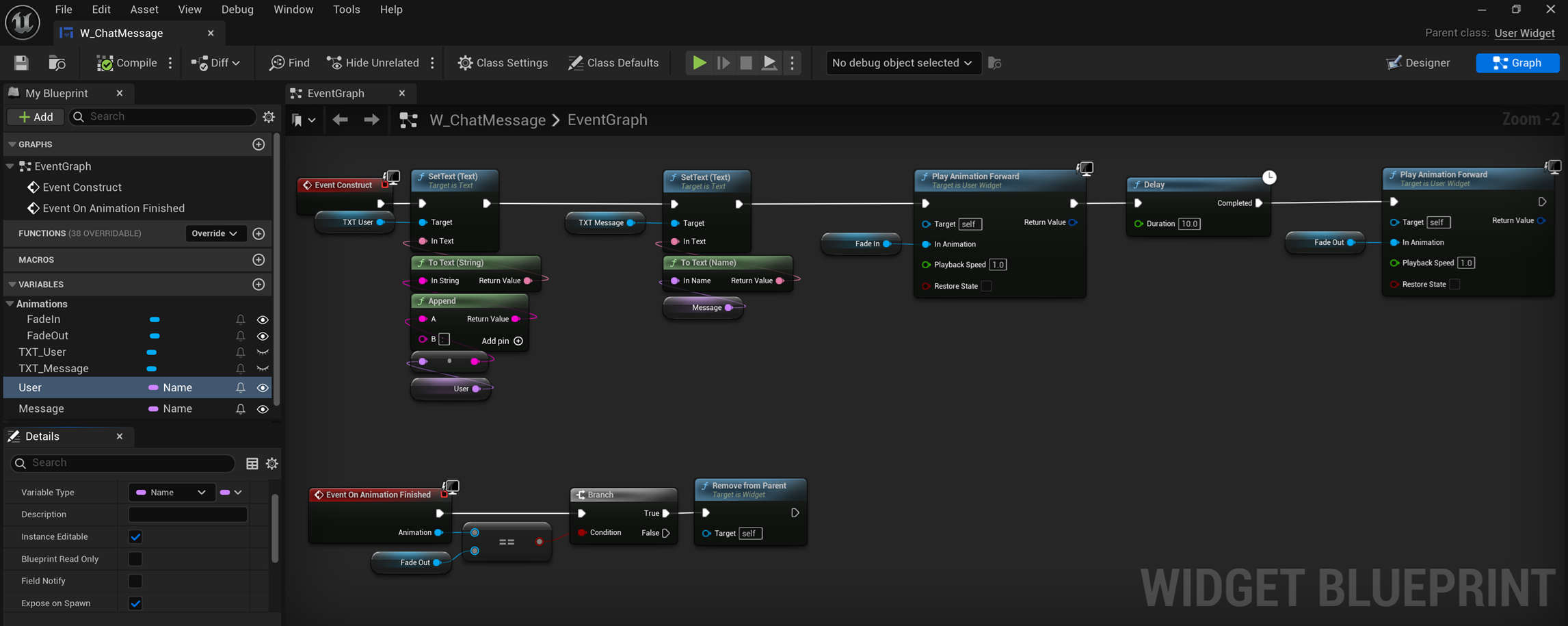Open the Variable Type dropdown in Details
Image resolution: width=1568 pixels, height=626 pixels.
(x=171, y=492)
